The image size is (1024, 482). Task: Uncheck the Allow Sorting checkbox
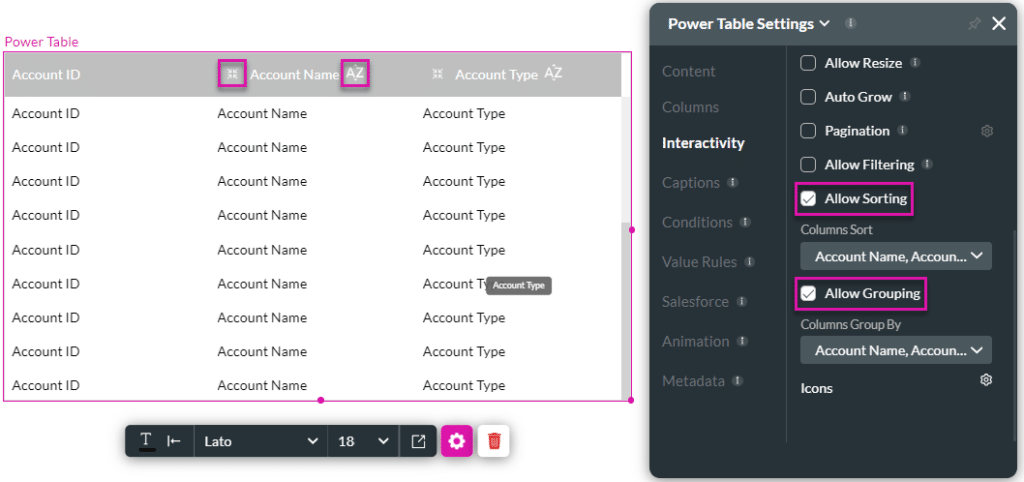809,199
